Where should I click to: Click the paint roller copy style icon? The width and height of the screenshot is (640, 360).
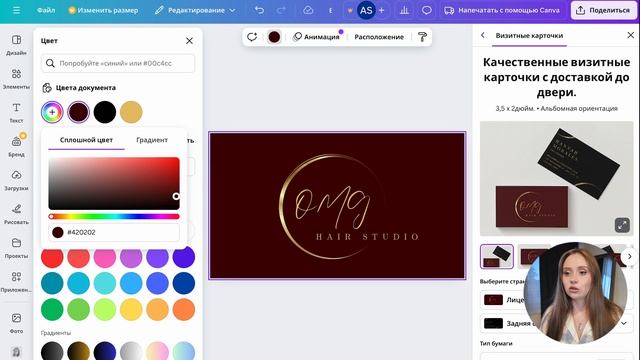tap(422, 37)
